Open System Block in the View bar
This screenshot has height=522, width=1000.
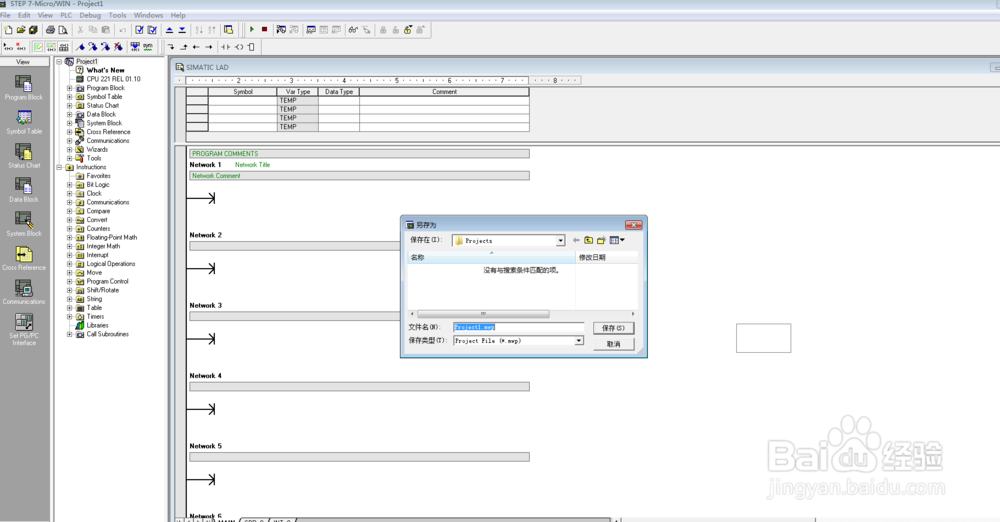(24, 224)
